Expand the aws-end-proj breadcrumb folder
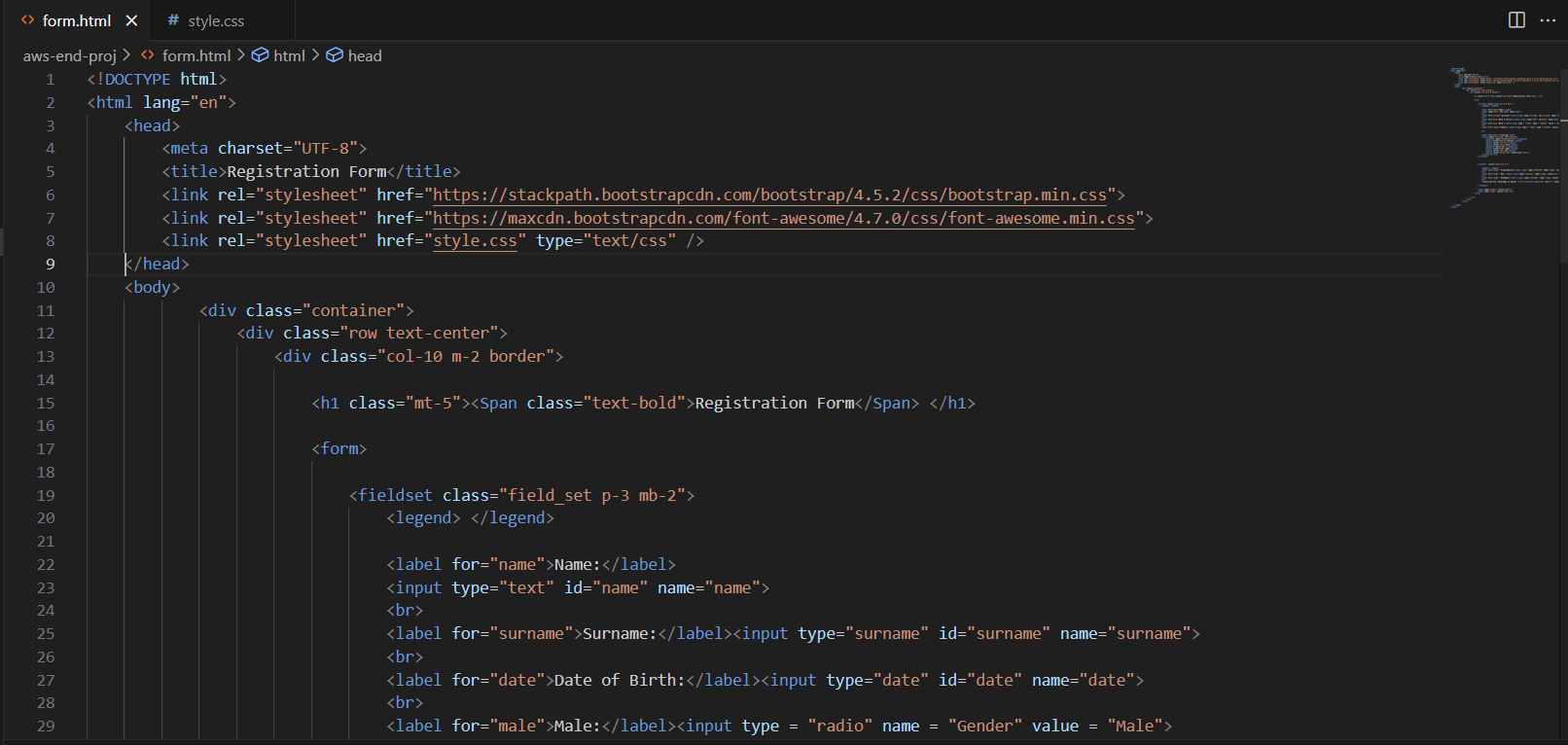Image resolution: width=1568 pixels, height=745 pixels. point(69,55)
